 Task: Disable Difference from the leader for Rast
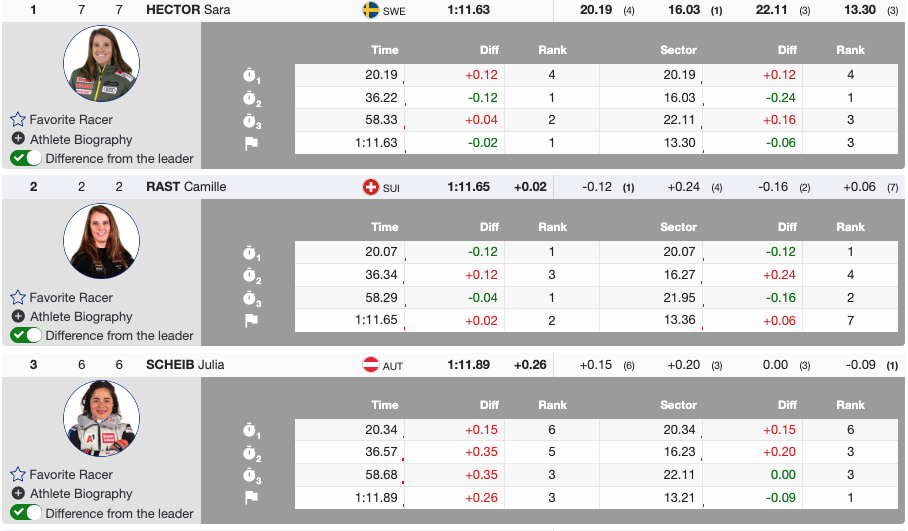tap(27, 335)
